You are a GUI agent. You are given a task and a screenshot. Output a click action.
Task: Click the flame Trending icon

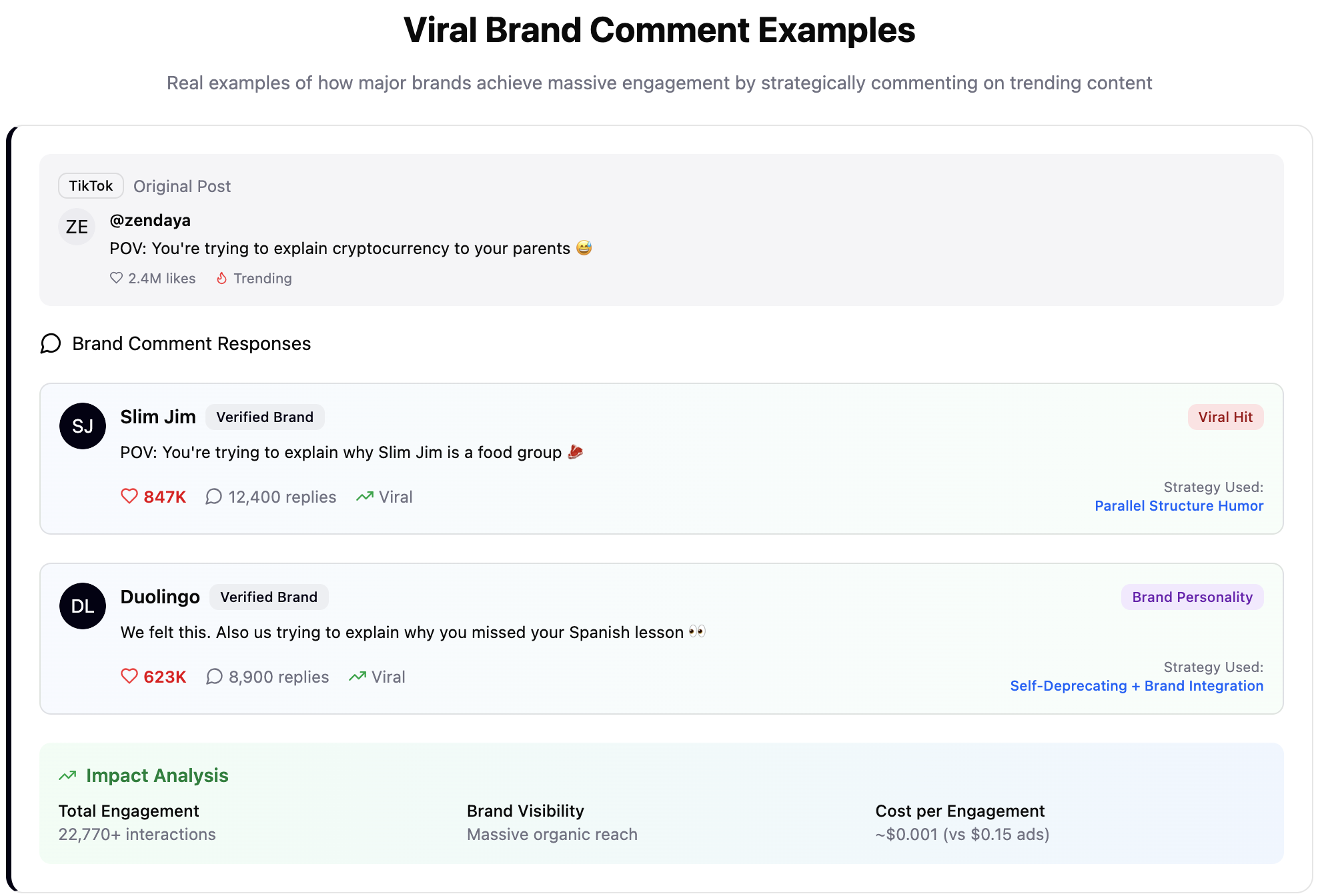pos(222,278)
